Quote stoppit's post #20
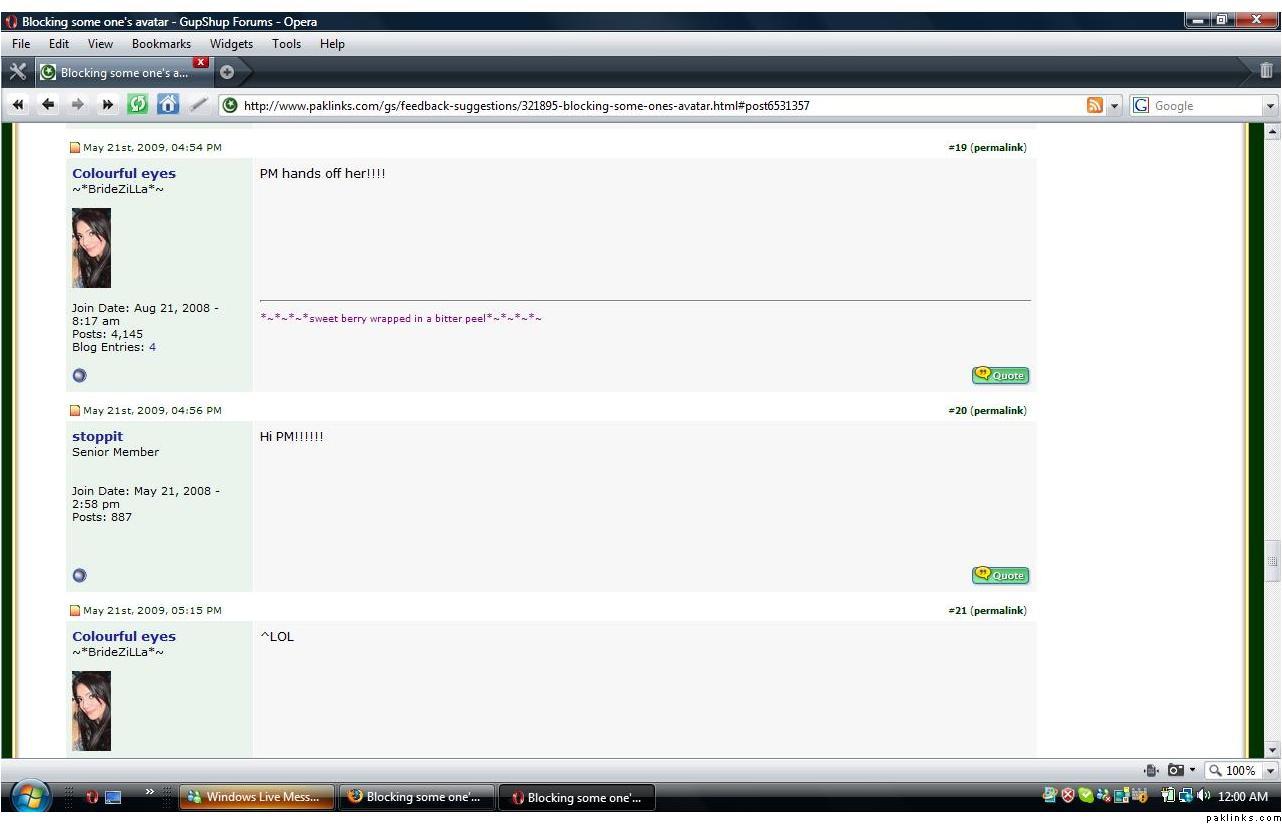The image size is (1282, 824). point(1000,575)
